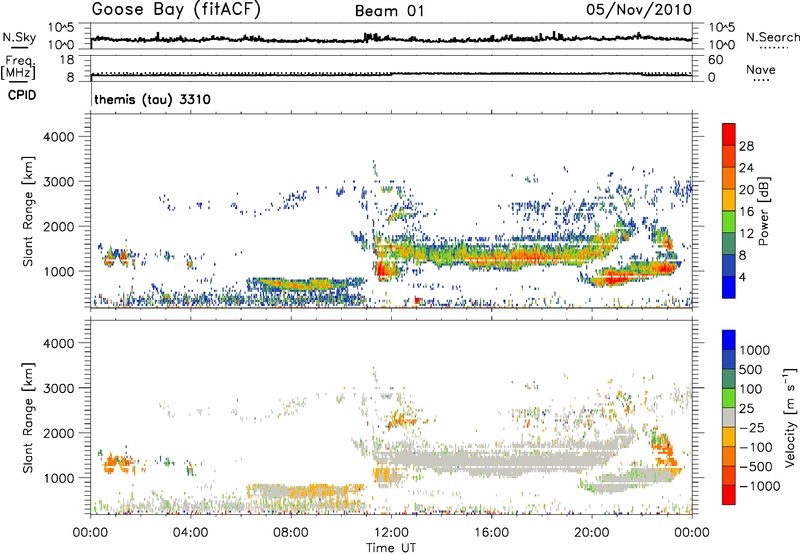
Task: Click the '-1000' label on the Velocity scale
Action: [x=760, y=486]
